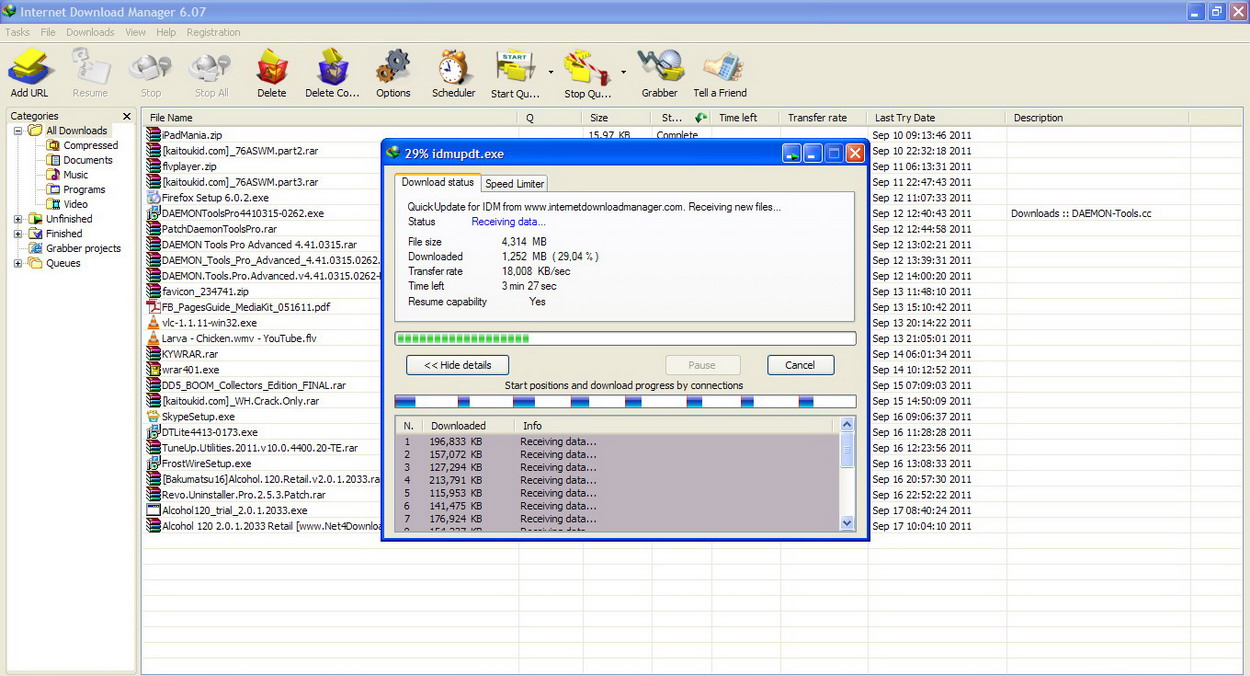The height and width of the screenshot is (676, 1250).
Task: Cancel the idmupdt.exe download
Action: (x=800, y=364)
